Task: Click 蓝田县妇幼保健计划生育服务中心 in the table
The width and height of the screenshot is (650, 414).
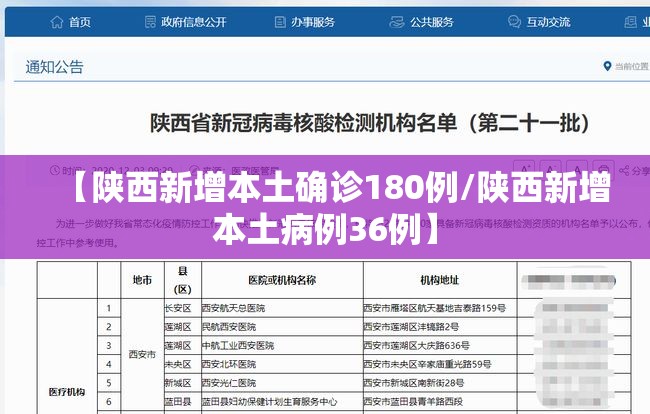Action: tap(269, 402)
